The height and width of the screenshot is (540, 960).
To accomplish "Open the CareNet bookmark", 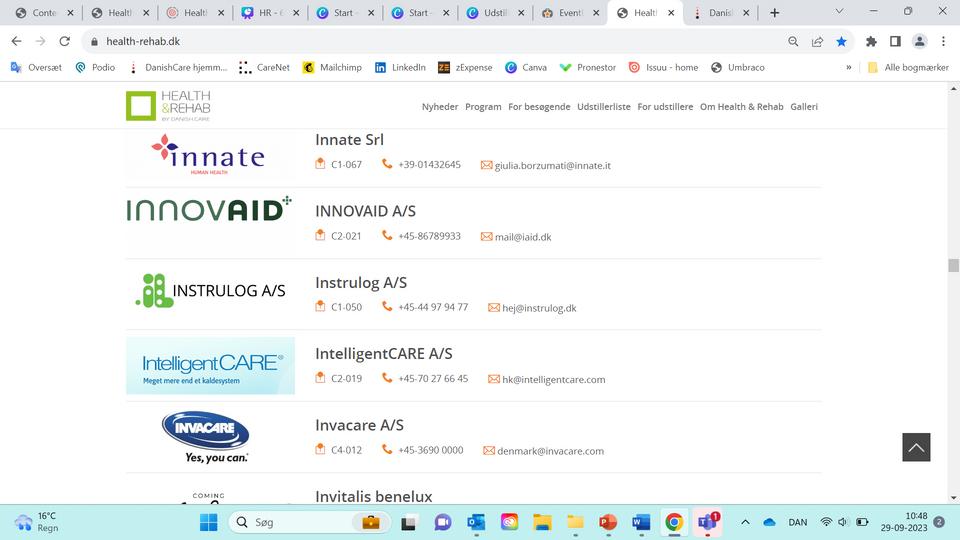I will click(264, 67).
